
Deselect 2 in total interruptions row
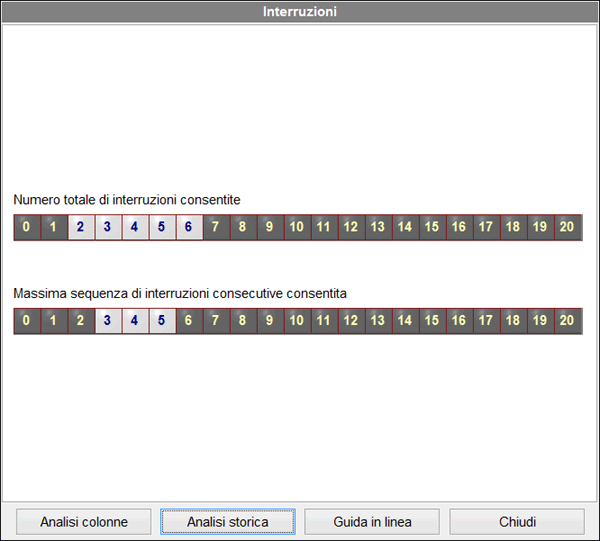[x=80, y=227]
